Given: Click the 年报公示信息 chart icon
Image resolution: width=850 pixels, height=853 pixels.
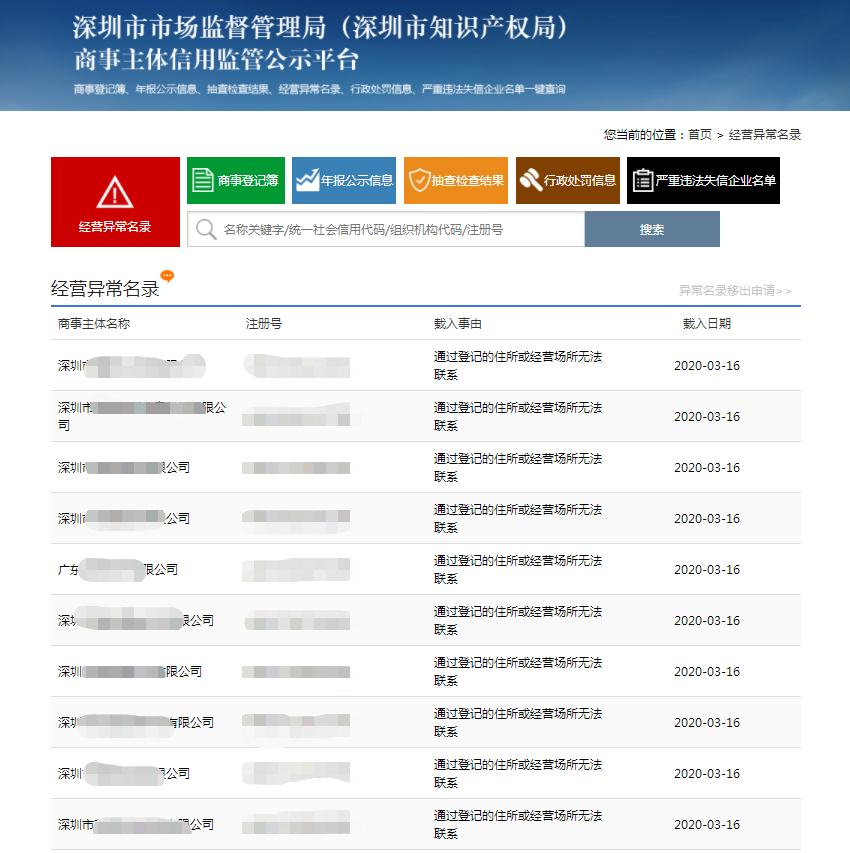Looking at the screenshot, I should 311,180.
